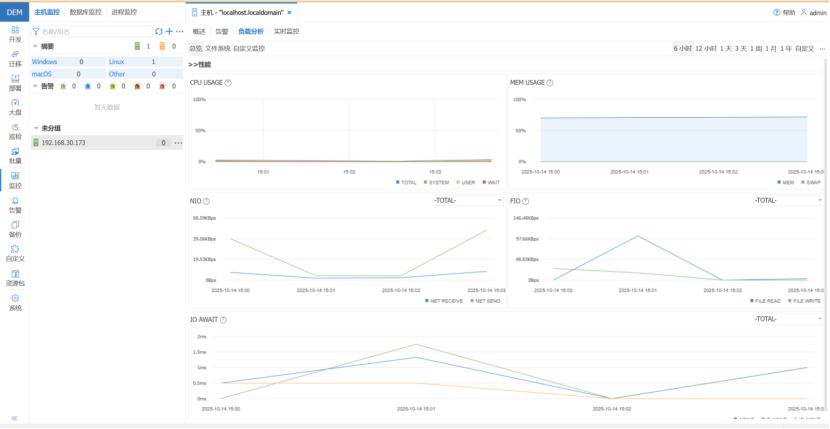Open the 资源包 resource pack module

15,278
